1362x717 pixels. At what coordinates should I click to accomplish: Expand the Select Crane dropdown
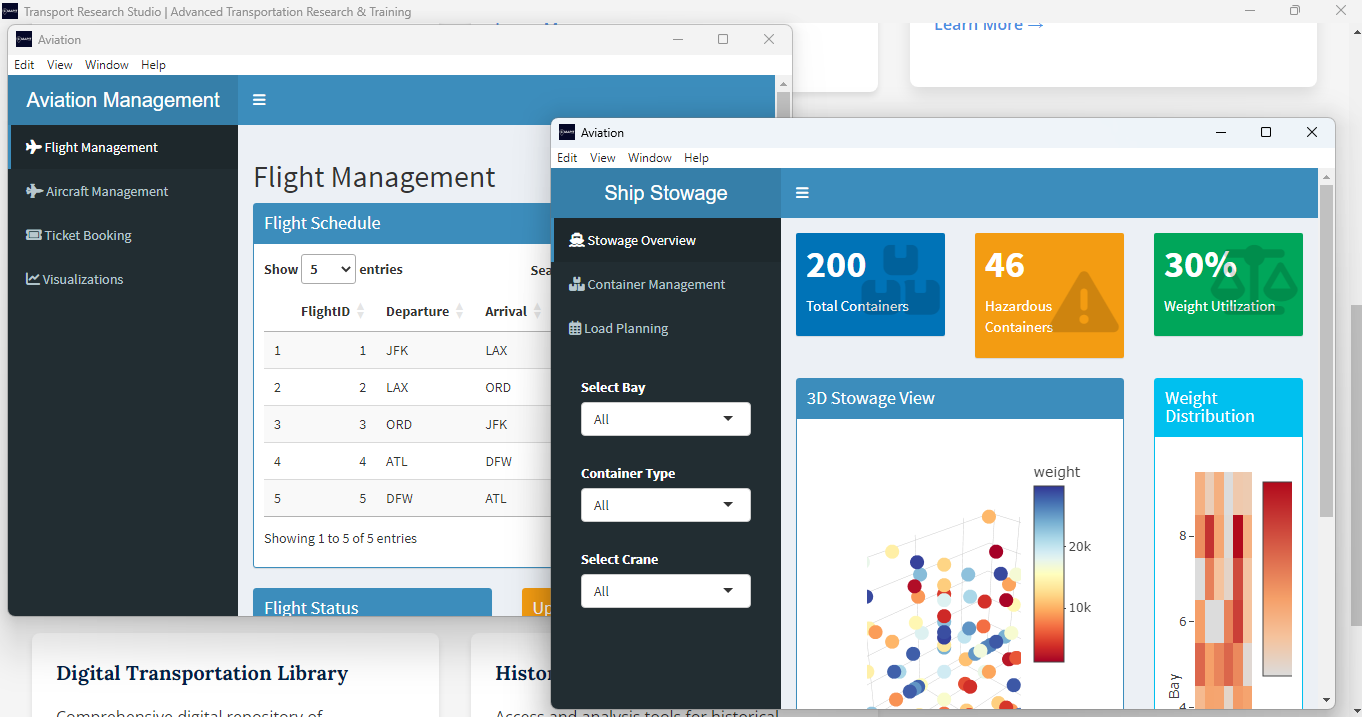665,591
